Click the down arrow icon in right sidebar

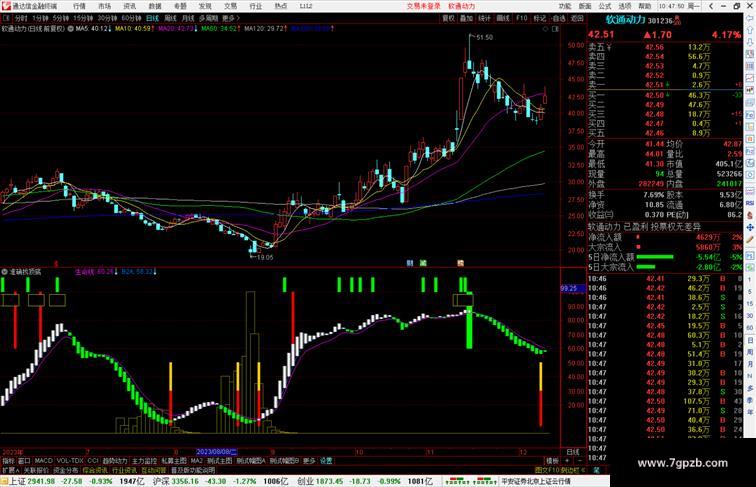pos(750,41)
